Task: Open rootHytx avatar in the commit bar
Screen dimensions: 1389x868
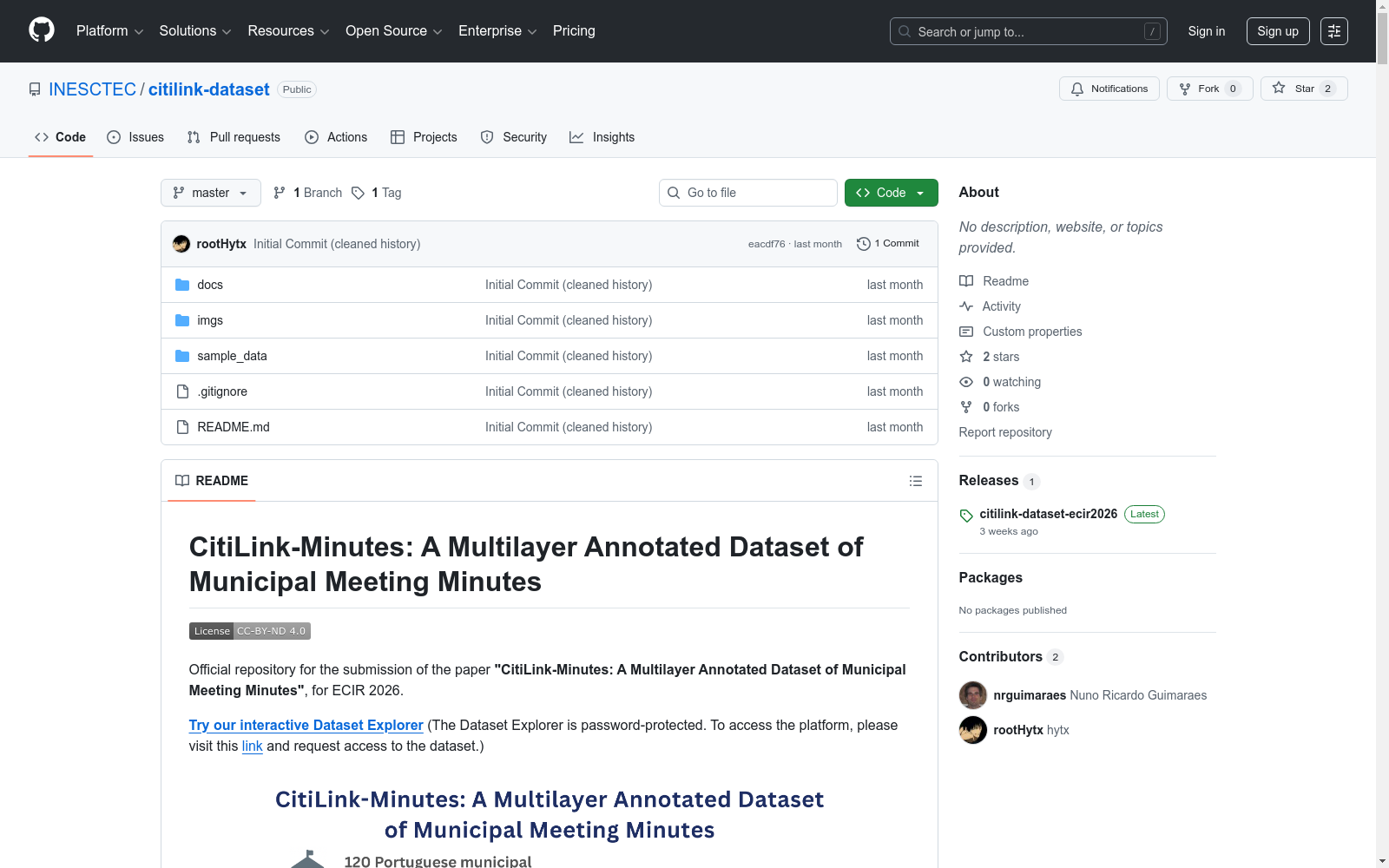Action: pyautogui.click(x=181, y=244)
